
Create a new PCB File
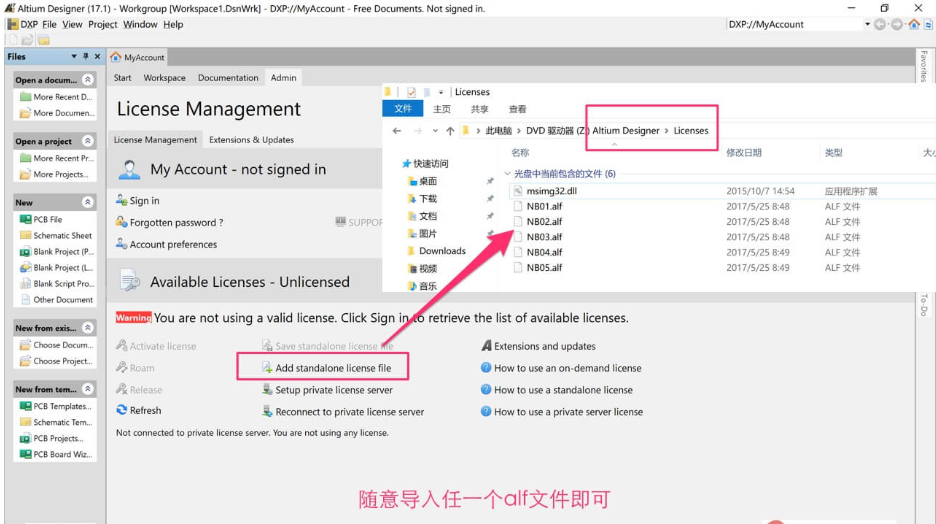tap(41, 219)
